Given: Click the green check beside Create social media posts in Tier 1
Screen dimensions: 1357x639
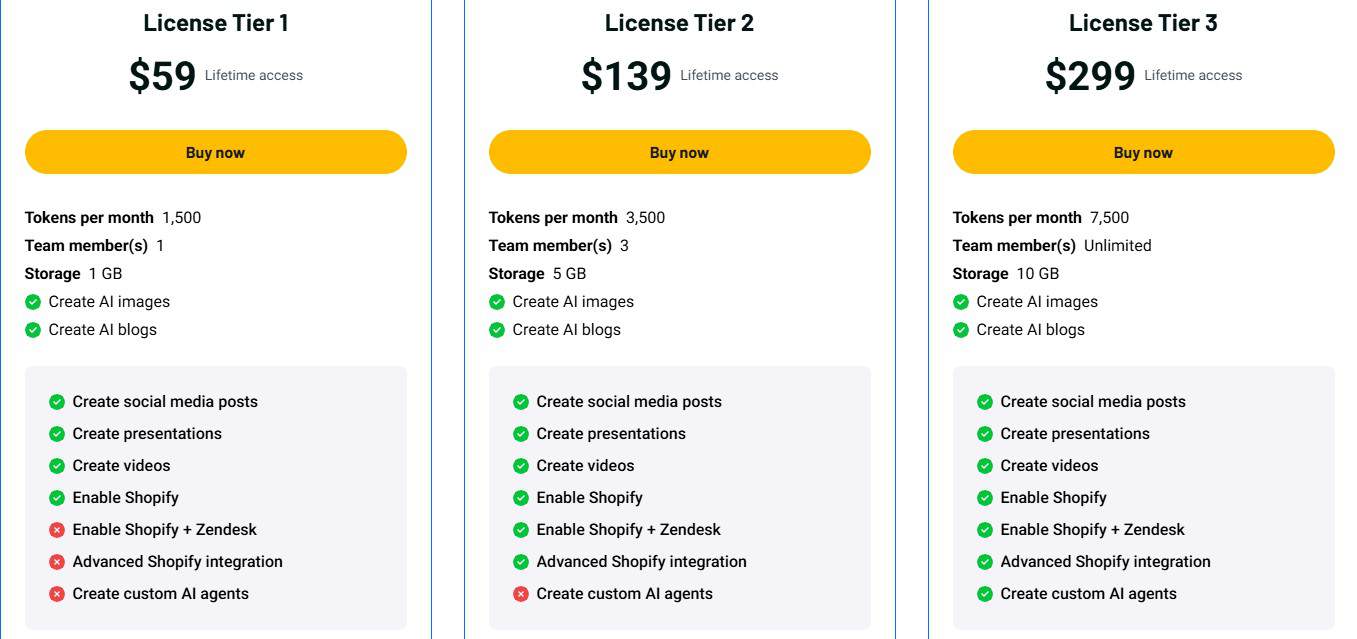Looking at the screenshot, I should 57,401.
